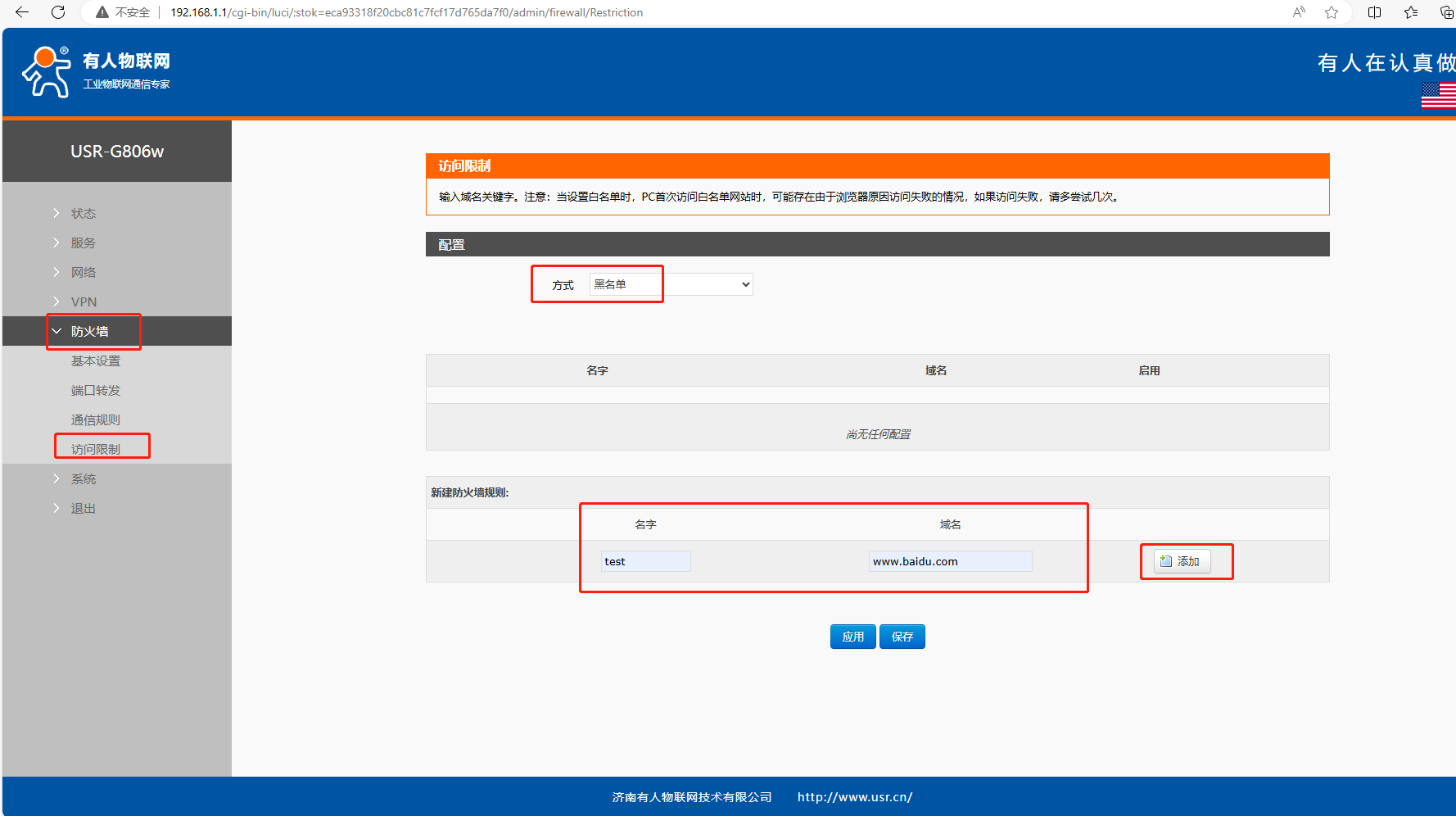Add page to favorites with star icon
The width and height of the screenshot is (1456, 816).
pos(1332,12)
